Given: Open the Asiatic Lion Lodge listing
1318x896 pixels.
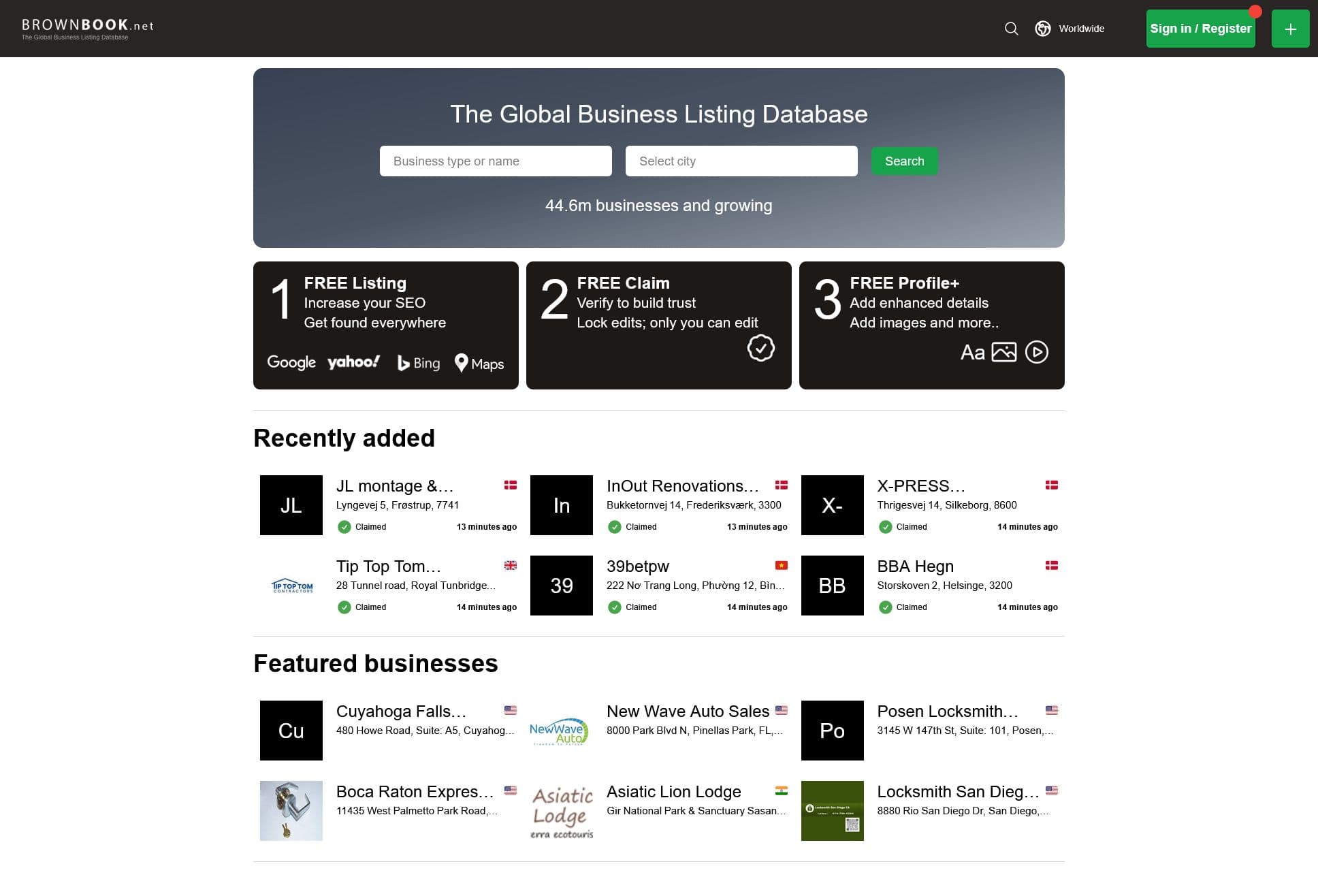Looking at the screenshot, I should coord(673,791).
